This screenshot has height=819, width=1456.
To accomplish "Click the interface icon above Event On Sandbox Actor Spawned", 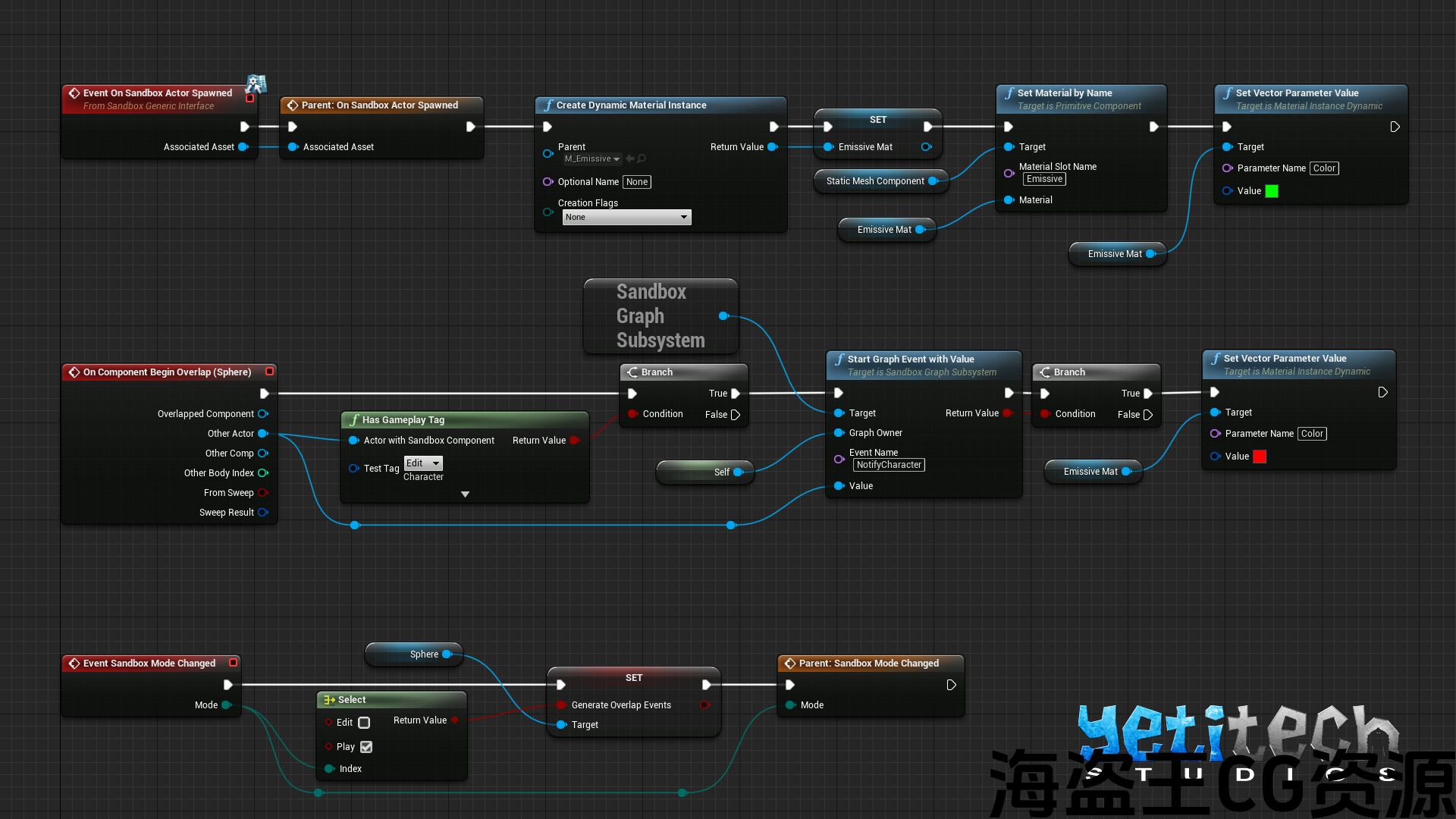I will pos(256,83).
